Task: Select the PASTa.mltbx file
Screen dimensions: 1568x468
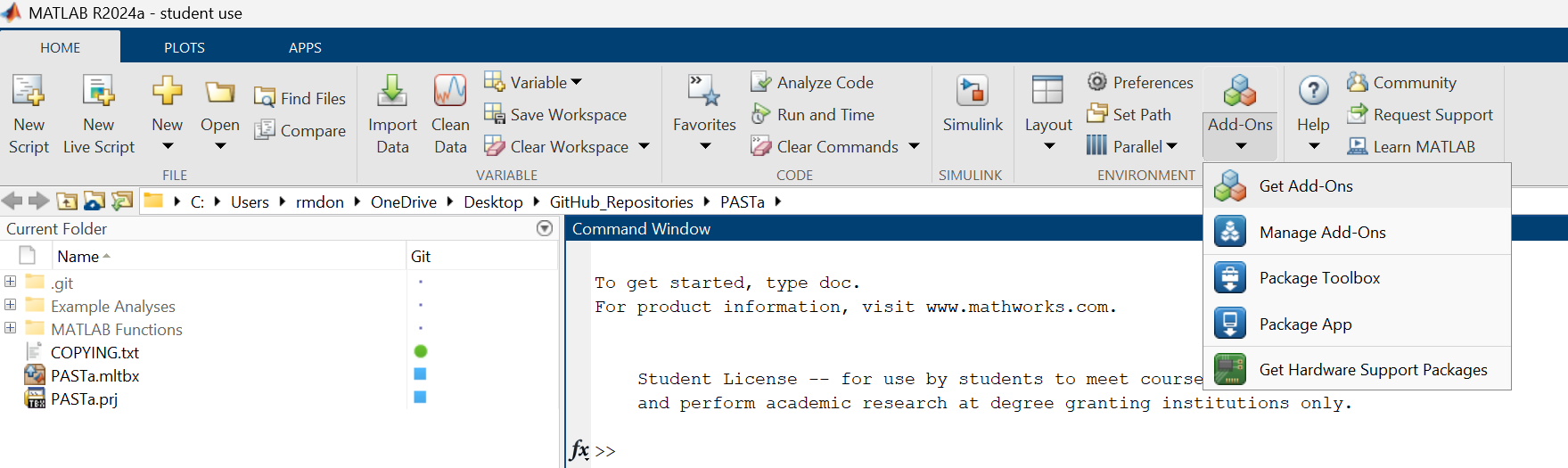Action: (x=94, y=375)
